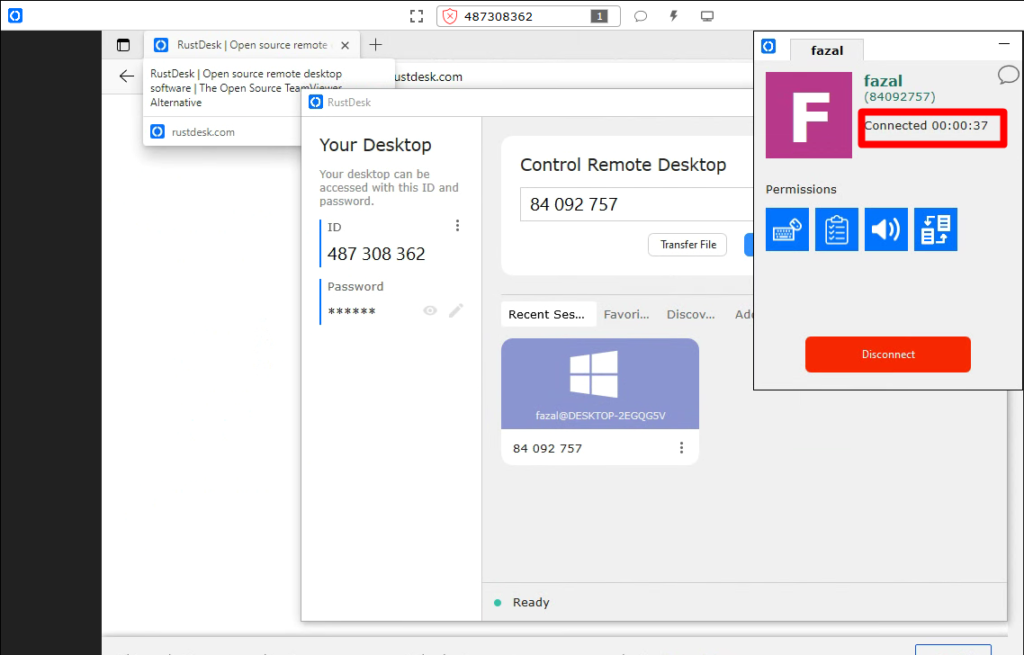Open the chat icon in the remote toolbar
This screenshot has height=655, width=1024.
click(641, 16)
